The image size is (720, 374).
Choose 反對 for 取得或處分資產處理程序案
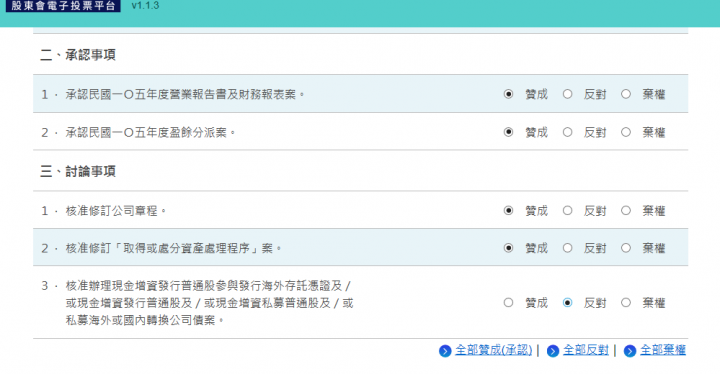coord(568,248)
